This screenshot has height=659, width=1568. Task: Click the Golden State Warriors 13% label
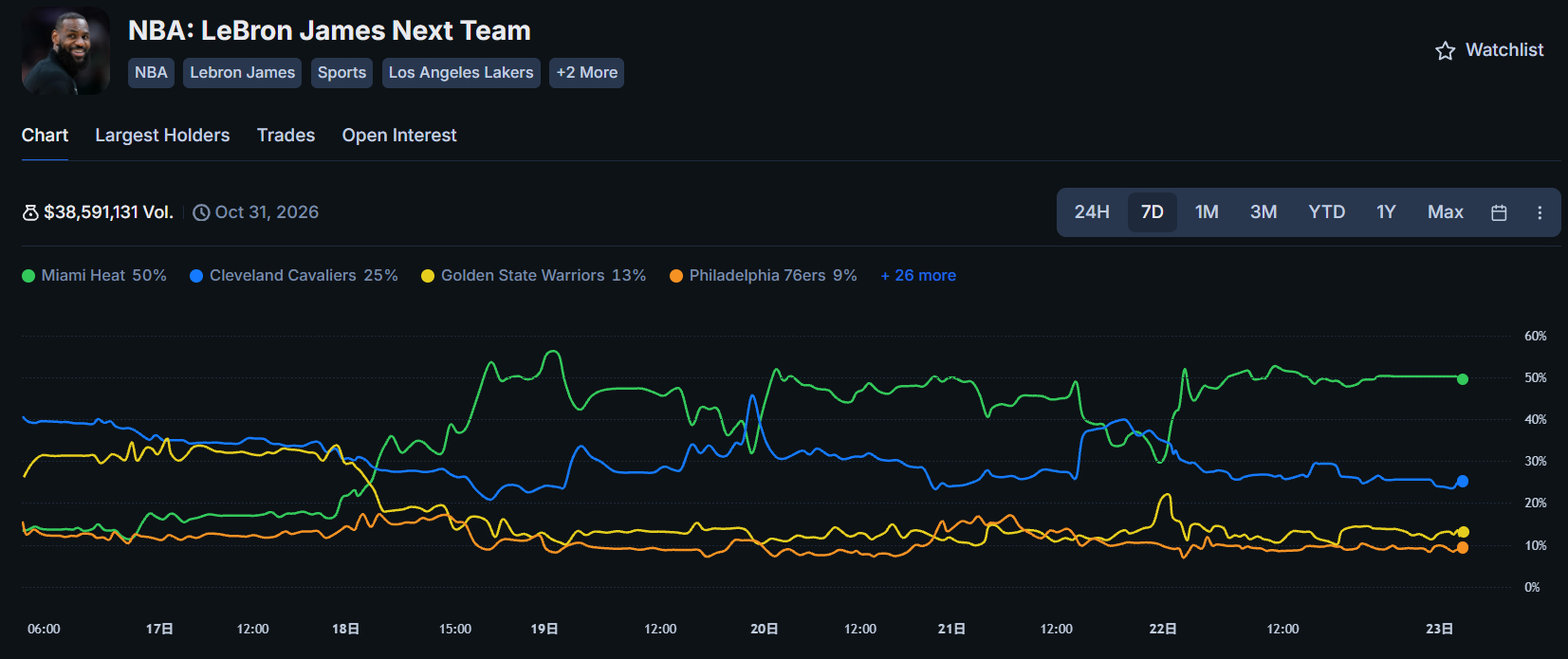point(544,276)
